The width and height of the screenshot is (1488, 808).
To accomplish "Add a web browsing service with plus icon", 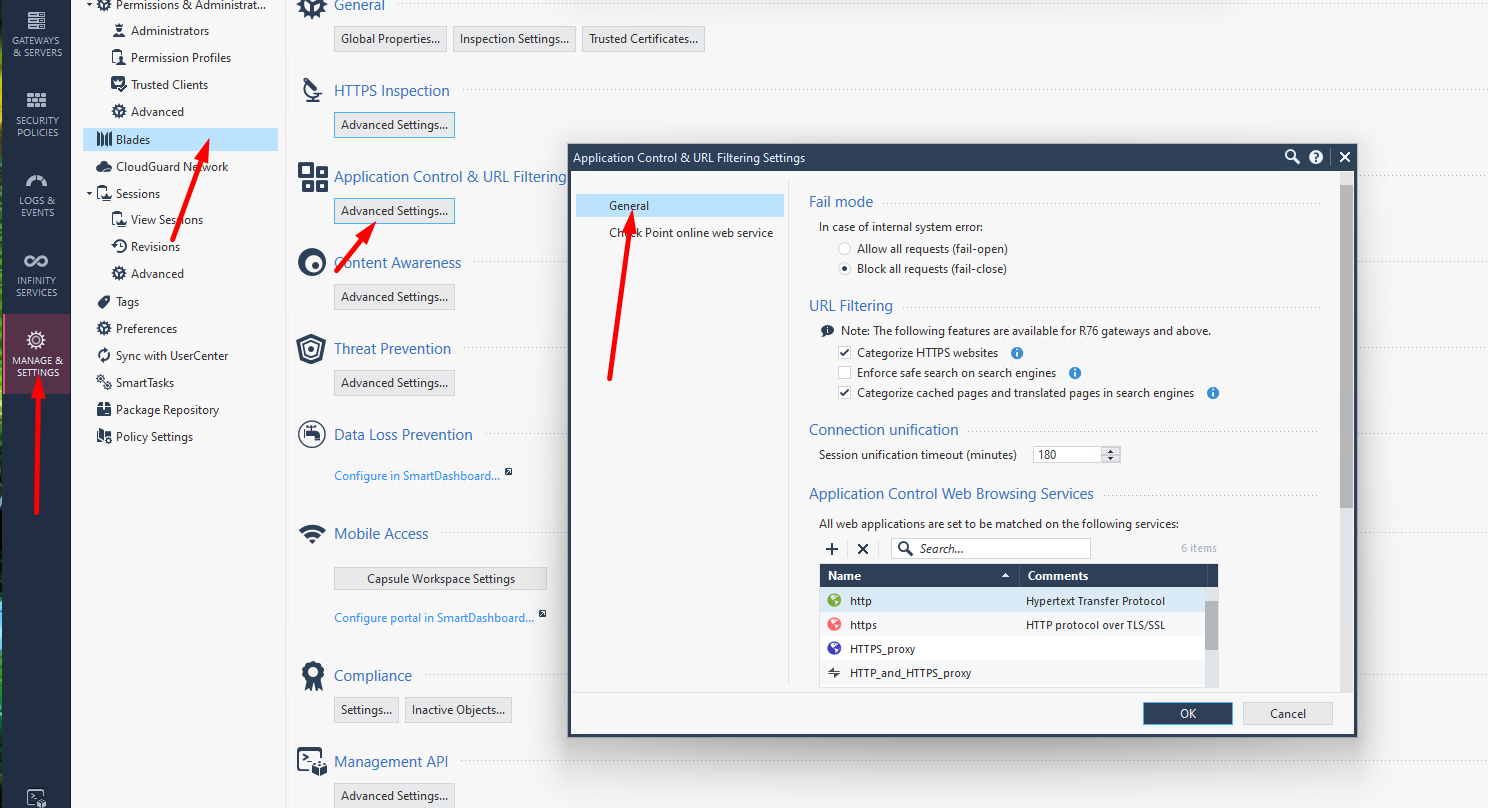I will click(x=831, y=549).
